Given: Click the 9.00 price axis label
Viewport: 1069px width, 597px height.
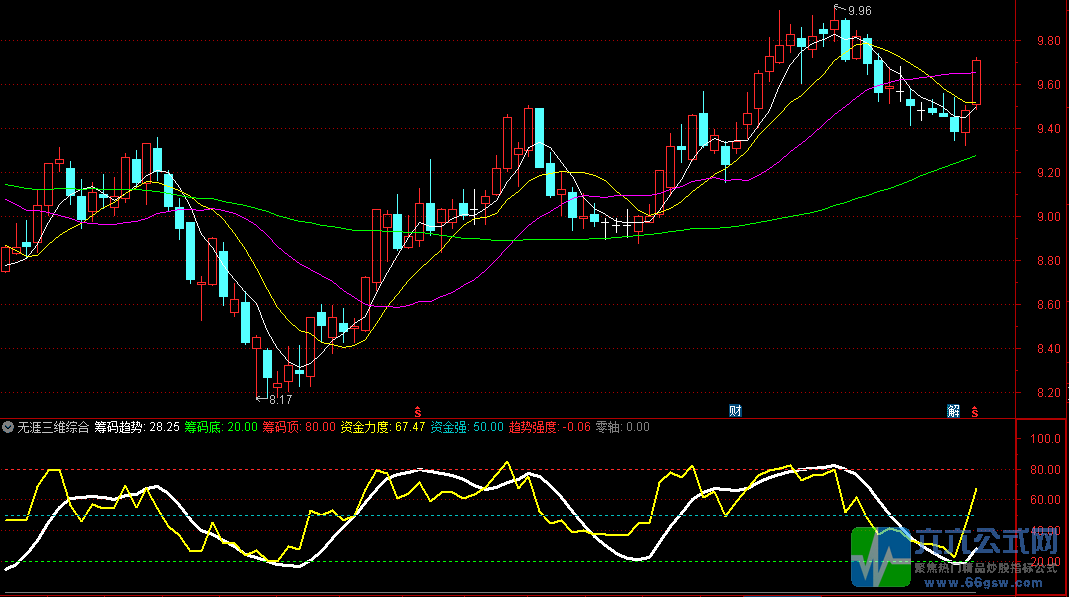Looking at the screenshot, I should 1049,217.
